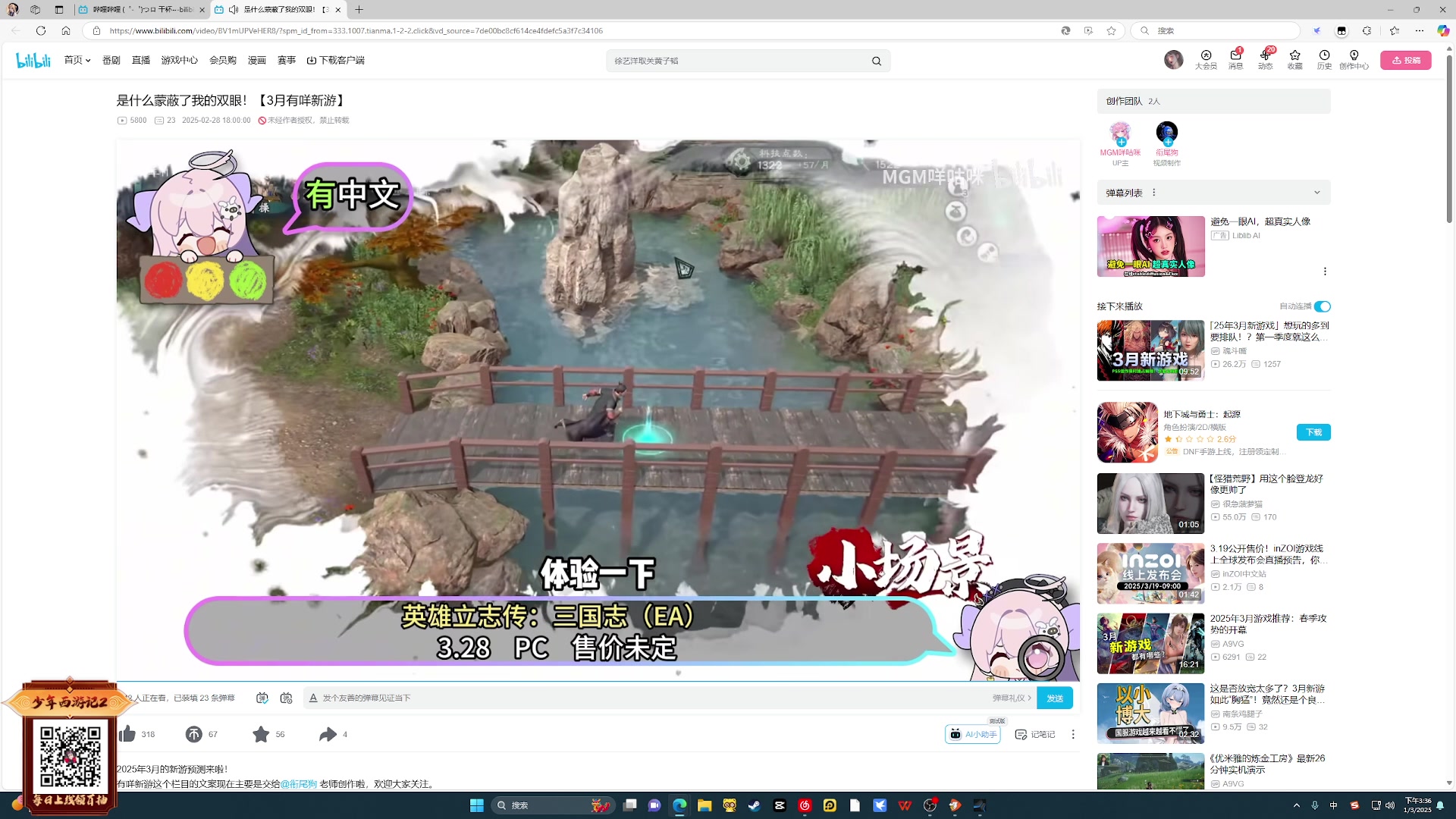Open browser extensions puzzle icon
Image resolution: width=1456 pixels, height=819 pixels.
point(1367,30)
